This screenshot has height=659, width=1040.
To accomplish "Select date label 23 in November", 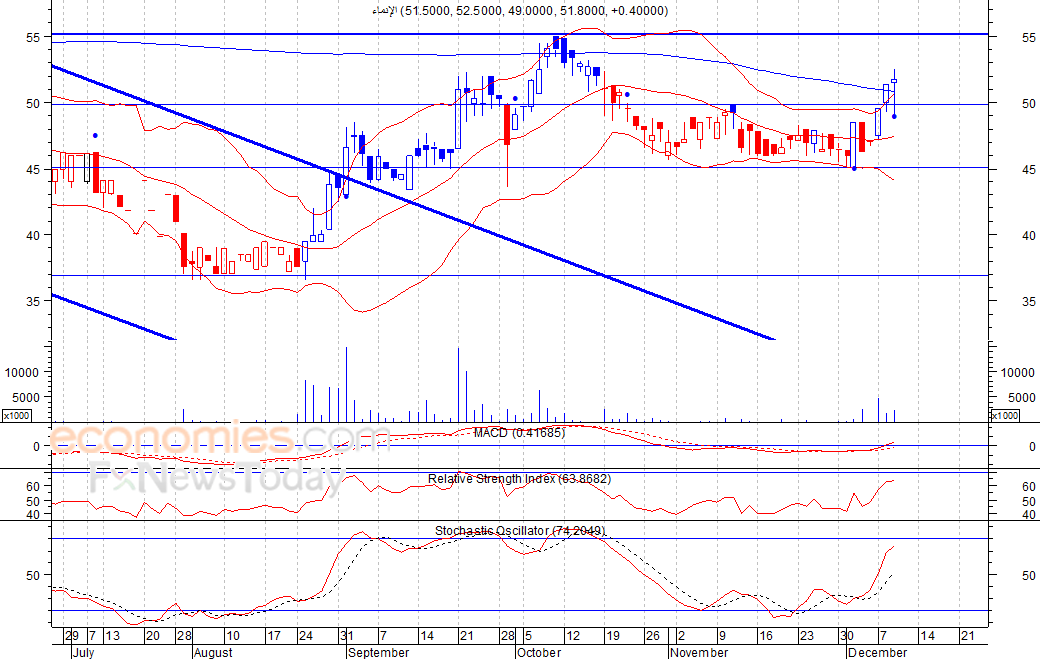I will (806, 636).
